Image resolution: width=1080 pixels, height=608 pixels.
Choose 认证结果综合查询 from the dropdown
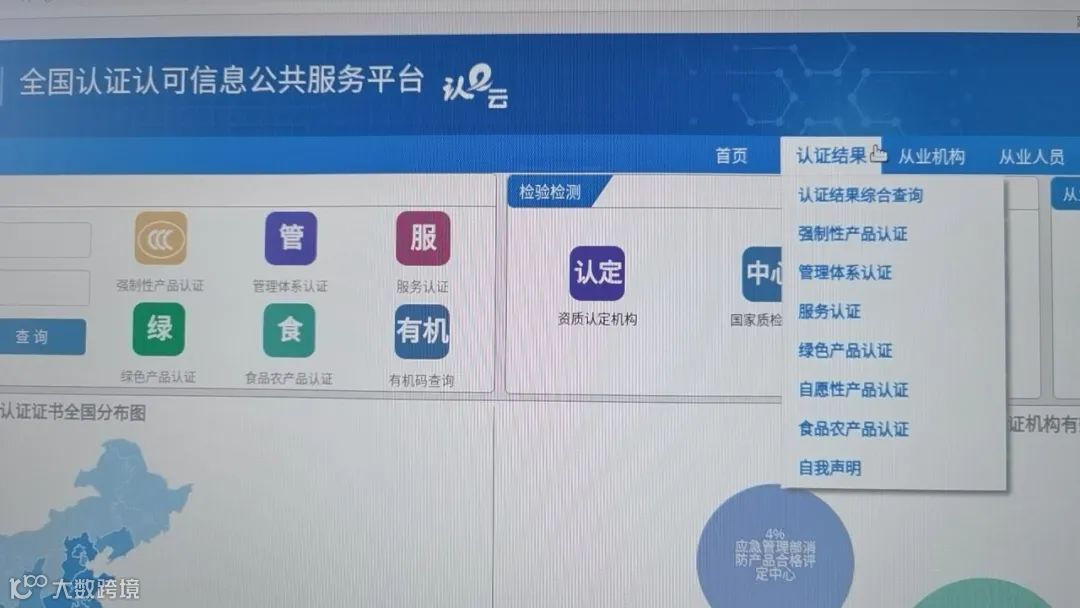pyautogui.click(x=860, y=196)
